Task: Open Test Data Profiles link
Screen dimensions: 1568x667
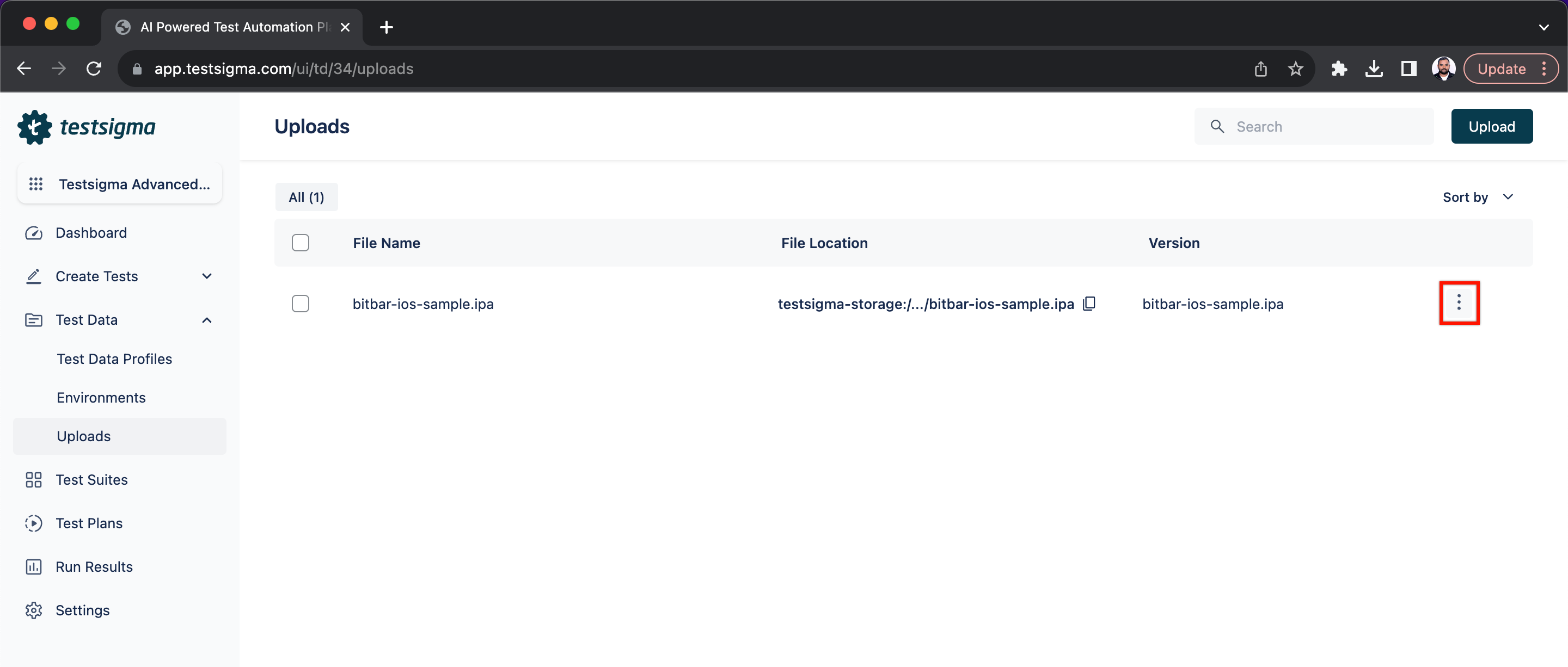Action: pyautogui.click(x=114, y=359)
